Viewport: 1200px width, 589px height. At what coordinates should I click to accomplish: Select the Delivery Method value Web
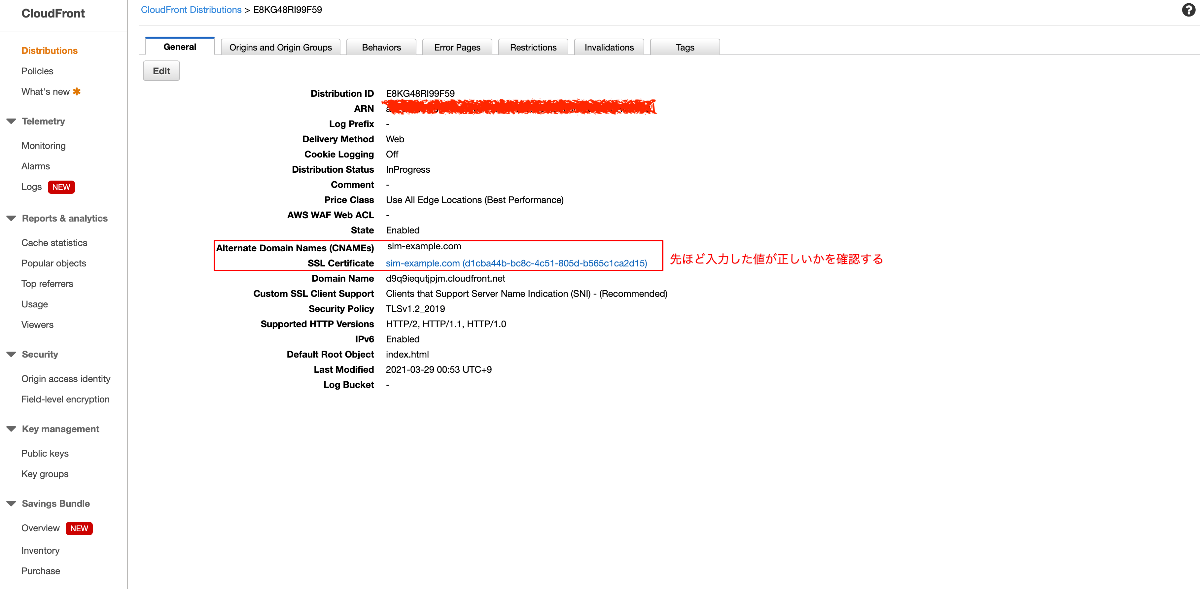pos(395,139)
